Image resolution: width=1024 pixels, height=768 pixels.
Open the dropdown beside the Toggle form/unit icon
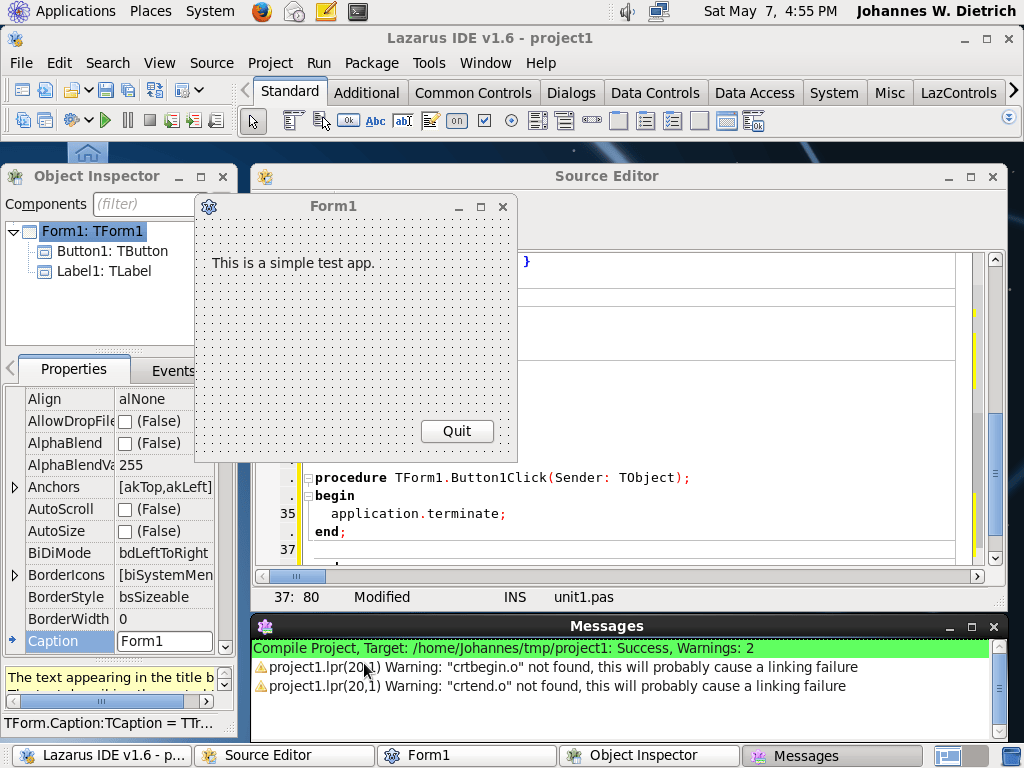click(x=199, y=90)
